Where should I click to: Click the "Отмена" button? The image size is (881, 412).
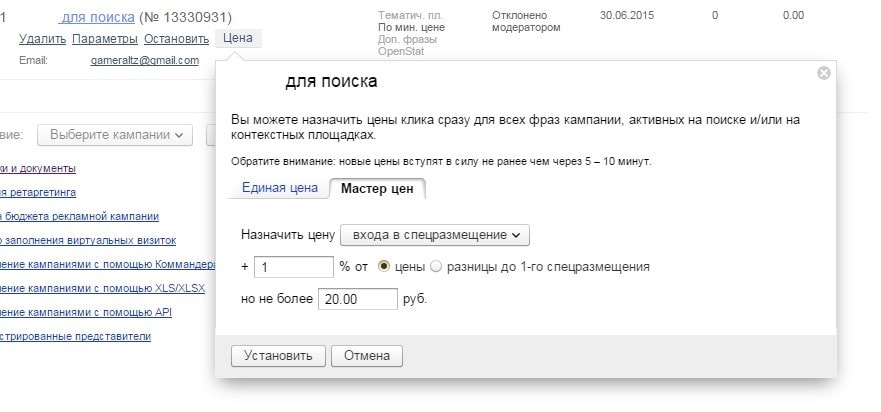click(367, 356)
